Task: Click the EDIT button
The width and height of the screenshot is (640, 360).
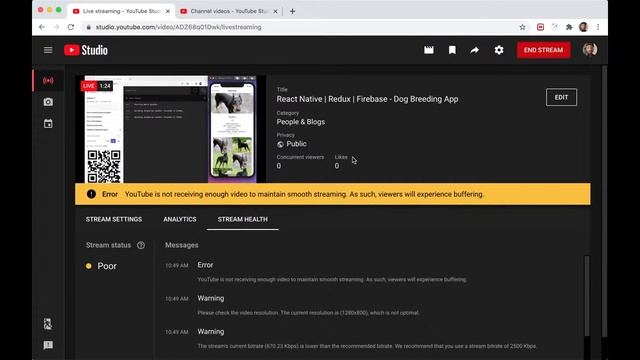Action: tap(561, 97)
